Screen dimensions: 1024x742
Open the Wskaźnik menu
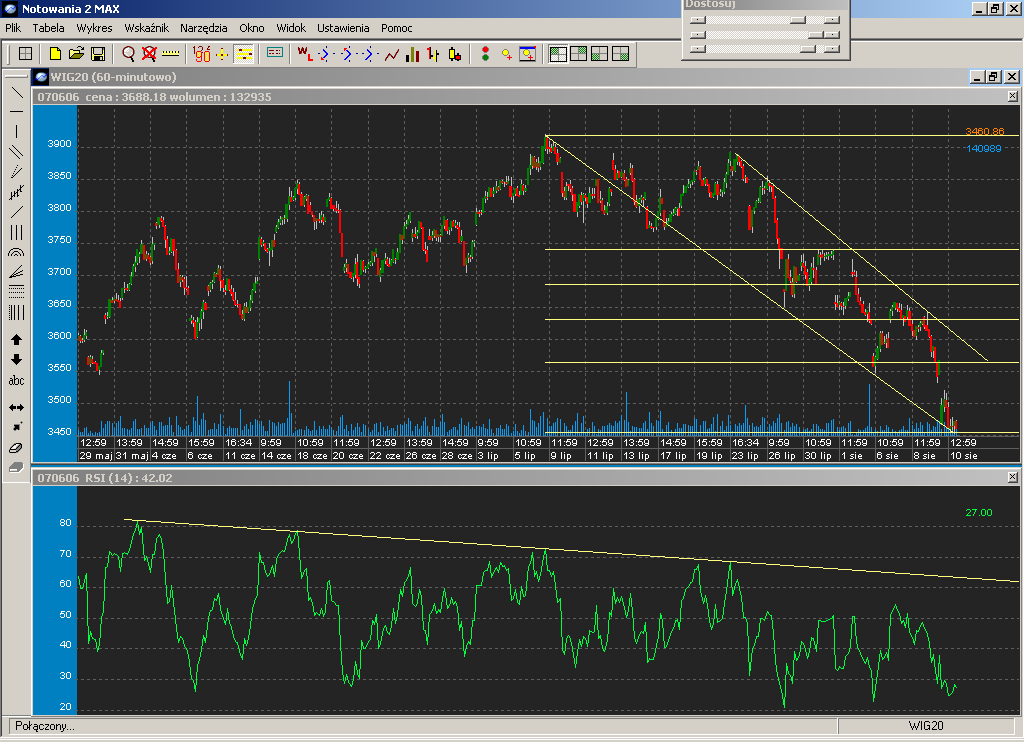[x=146, y=28]
